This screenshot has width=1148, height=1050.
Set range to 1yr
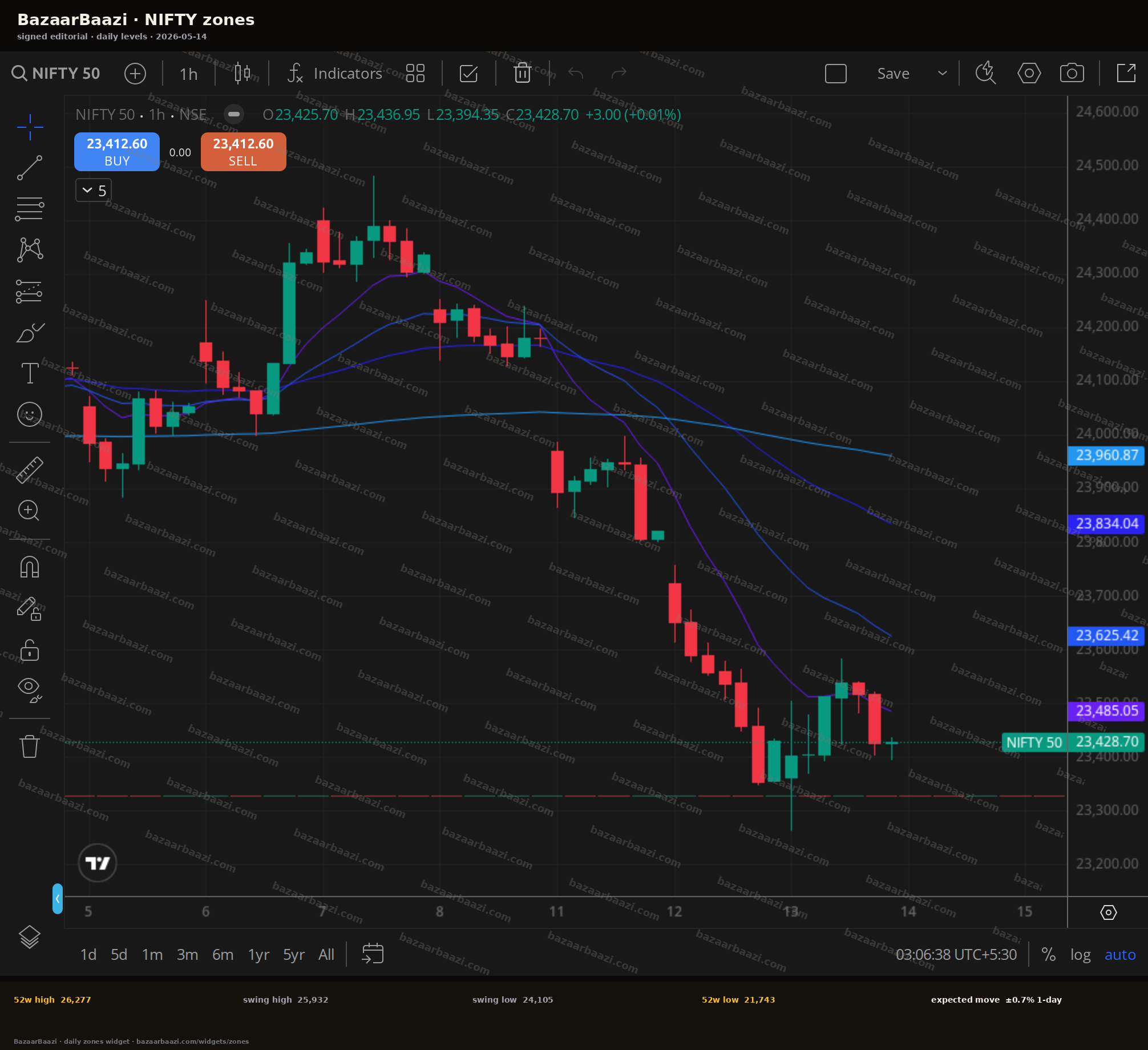(258, 955)
